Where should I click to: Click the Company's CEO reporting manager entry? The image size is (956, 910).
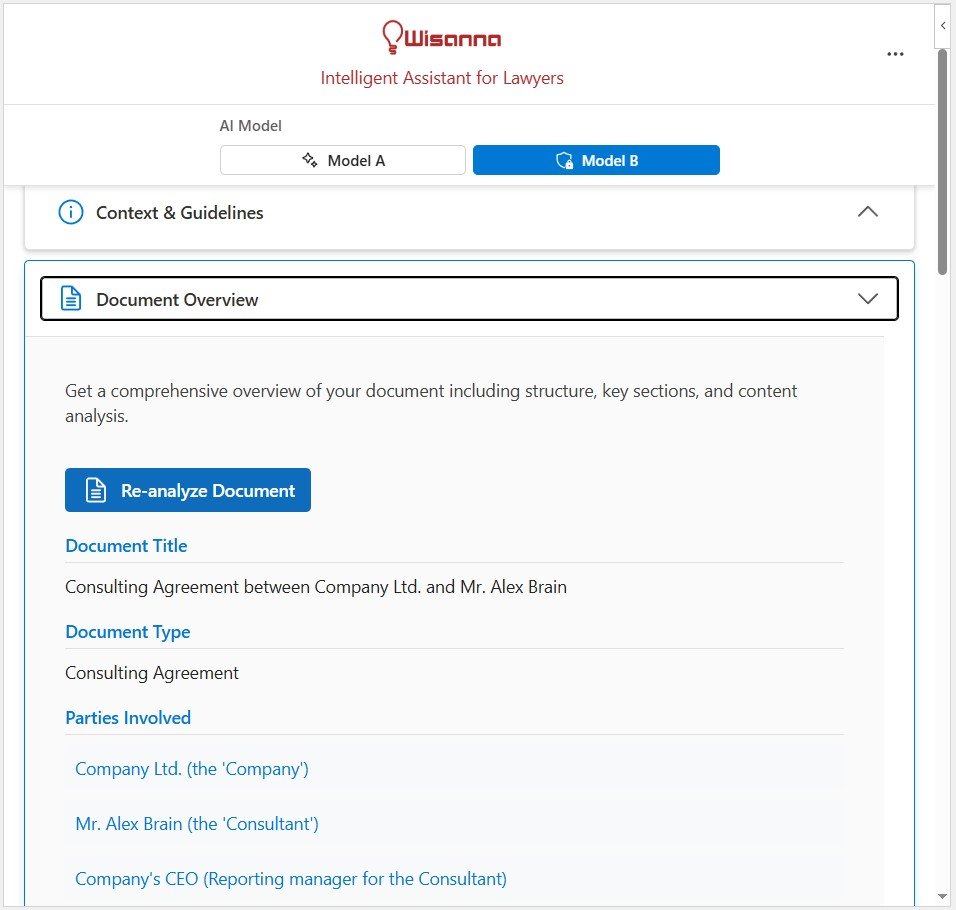[x=290, y=878]
